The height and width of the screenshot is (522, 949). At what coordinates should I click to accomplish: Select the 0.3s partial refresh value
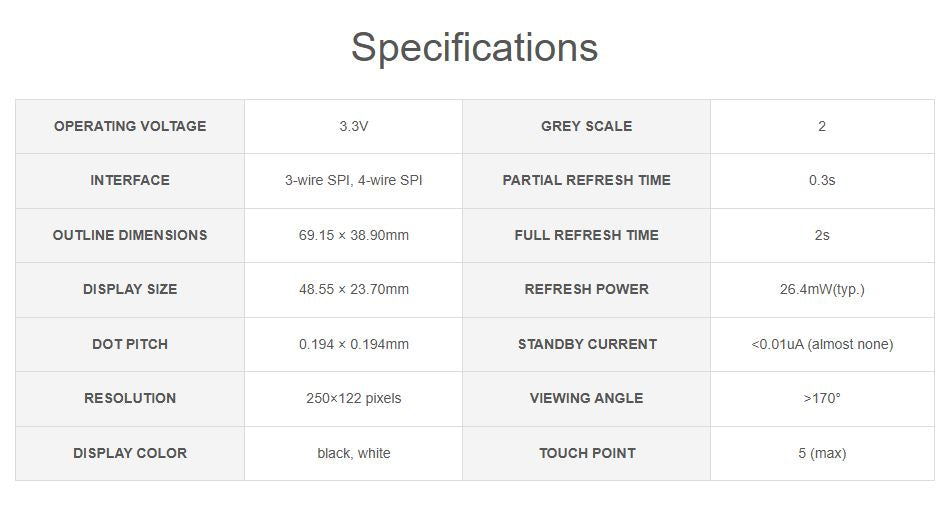(x=822, y=180)
